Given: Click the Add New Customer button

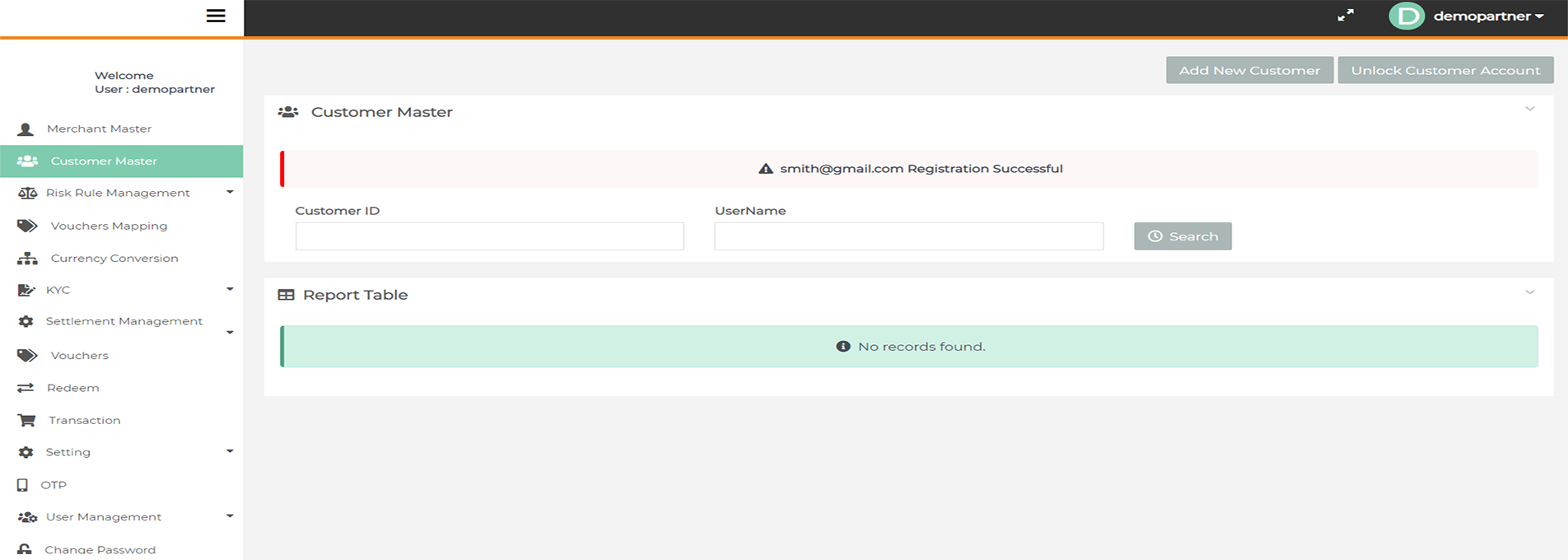Looking at the screenshot, I should pyautogui.click(x=1248, y=70).
